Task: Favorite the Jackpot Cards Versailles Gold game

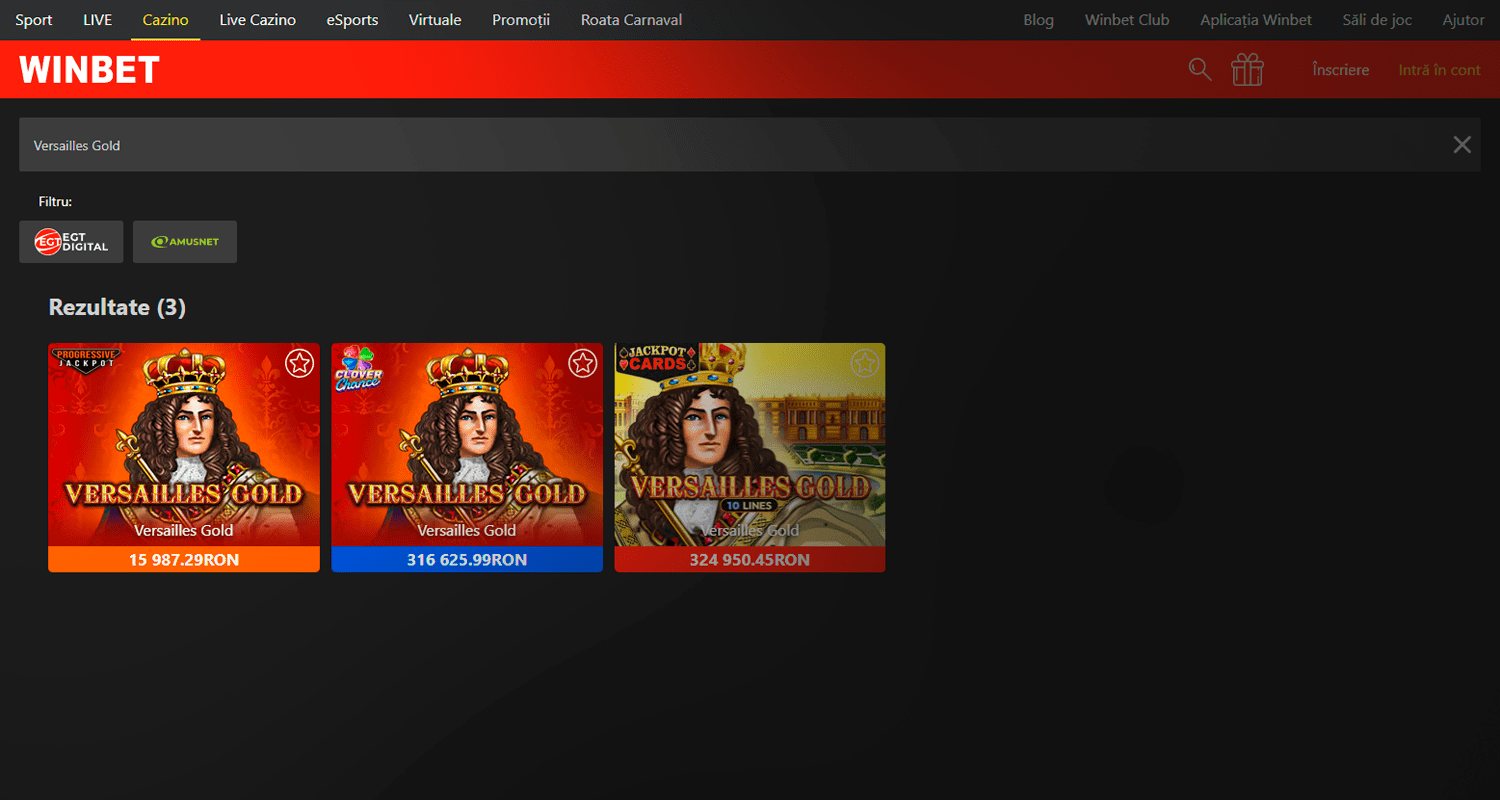Action: coord(865,364)
